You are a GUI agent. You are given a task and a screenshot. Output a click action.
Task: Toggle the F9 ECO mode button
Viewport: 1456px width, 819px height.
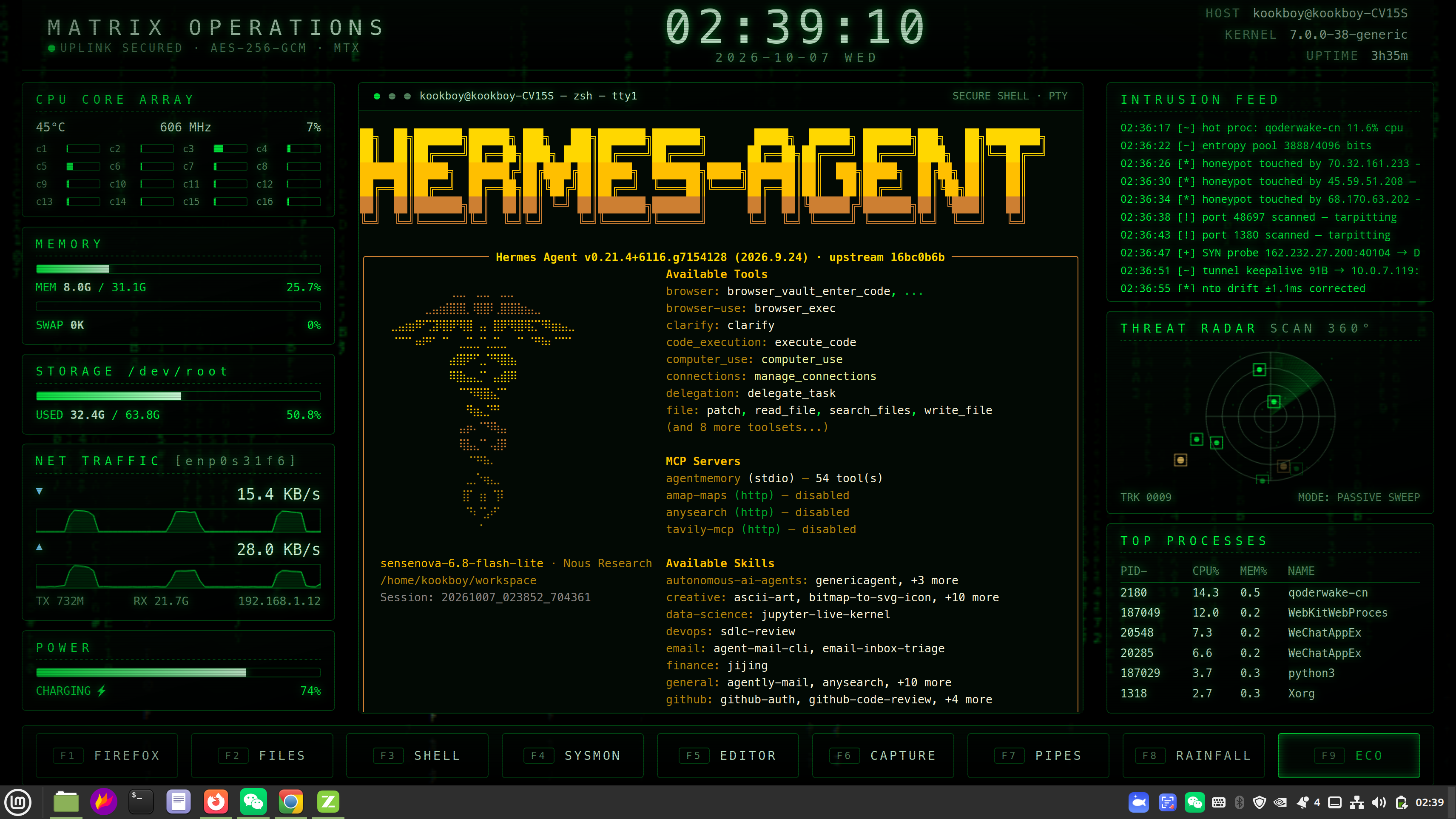(x=1349, y=756)
